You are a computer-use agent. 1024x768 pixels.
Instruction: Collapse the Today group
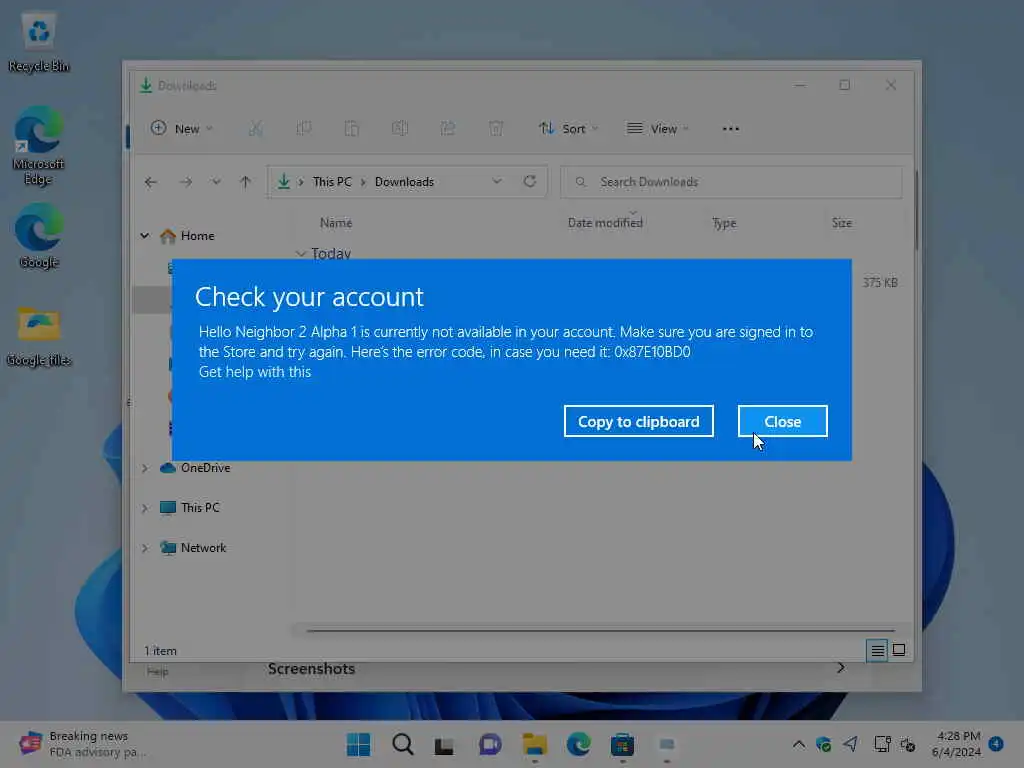coord(301,253)
